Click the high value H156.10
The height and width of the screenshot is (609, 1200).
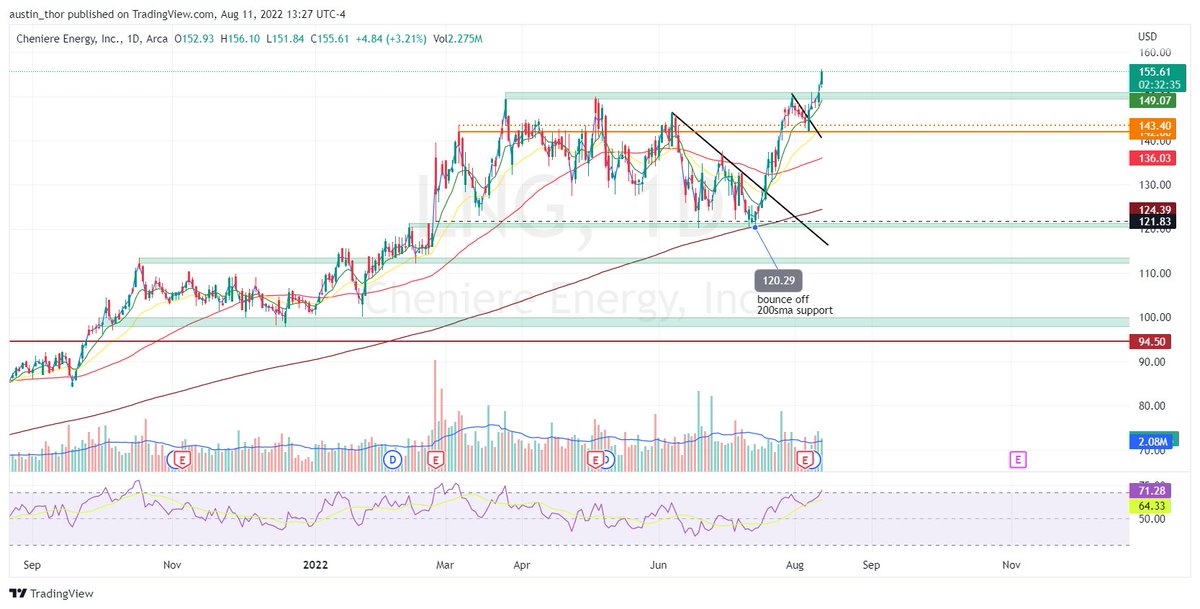click(241, 38)
